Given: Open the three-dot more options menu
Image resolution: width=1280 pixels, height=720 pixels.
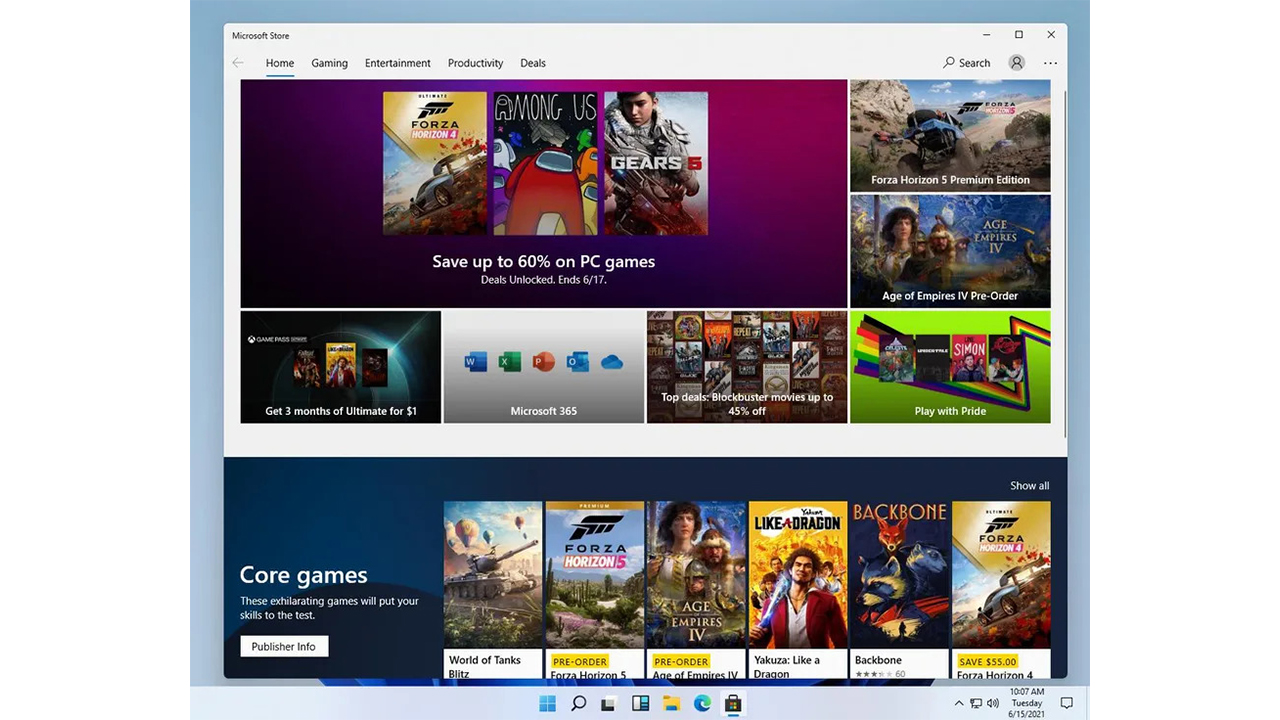Looking at the screenshot, I should 1050,63.
